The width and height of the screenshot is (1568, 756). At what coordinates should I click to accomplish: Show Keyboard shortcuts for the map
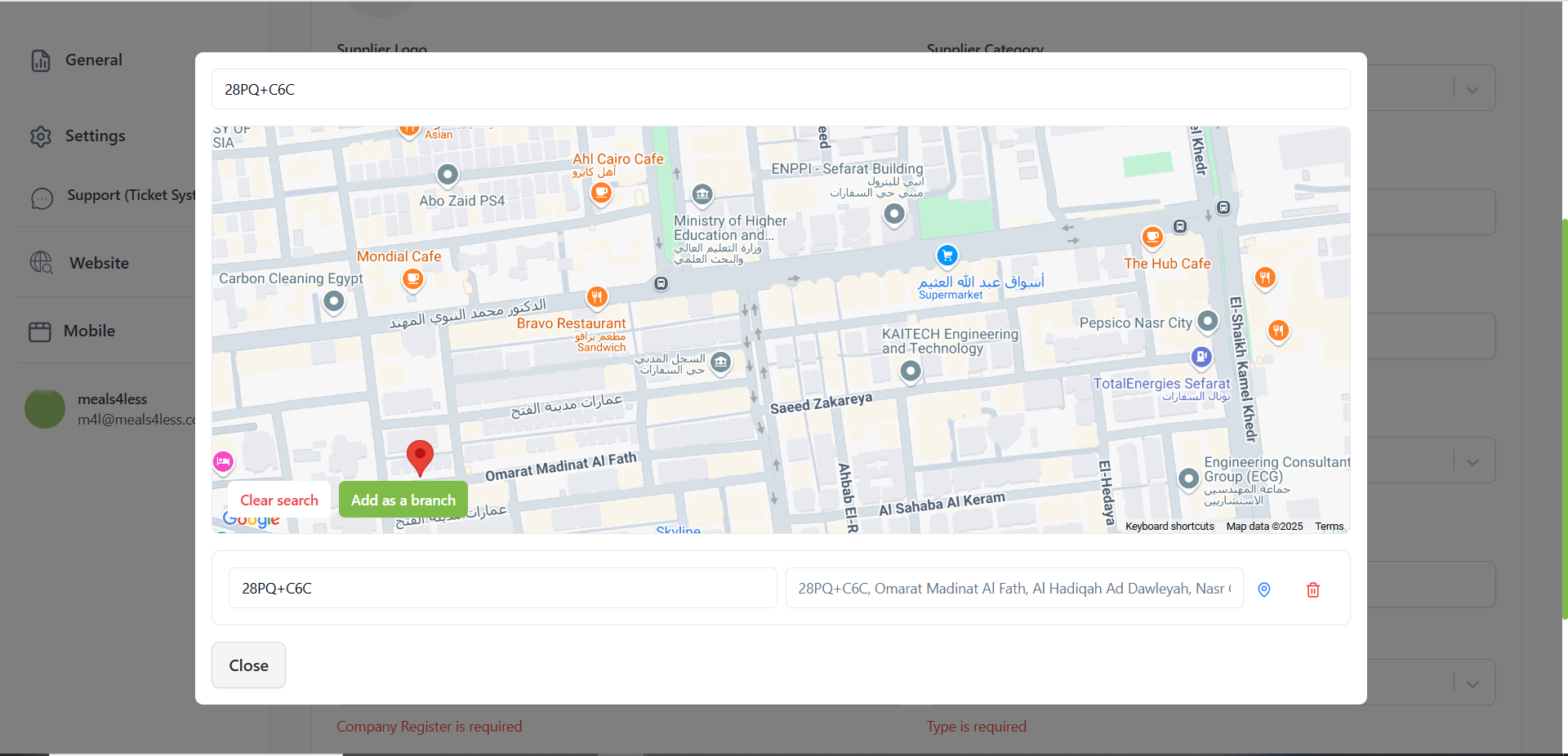coord(1169,527)
